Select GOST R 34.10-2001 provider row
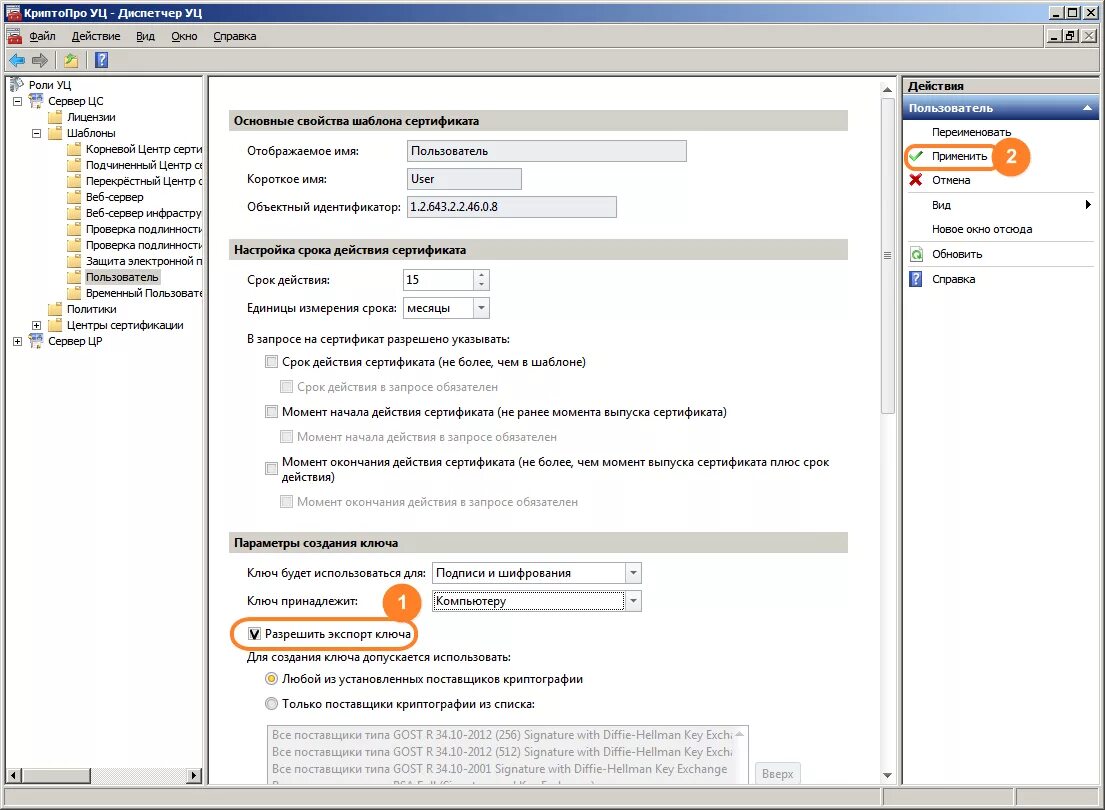This screenshot has width=1105, height=810. pyautogui.click(x=500, y=769)
